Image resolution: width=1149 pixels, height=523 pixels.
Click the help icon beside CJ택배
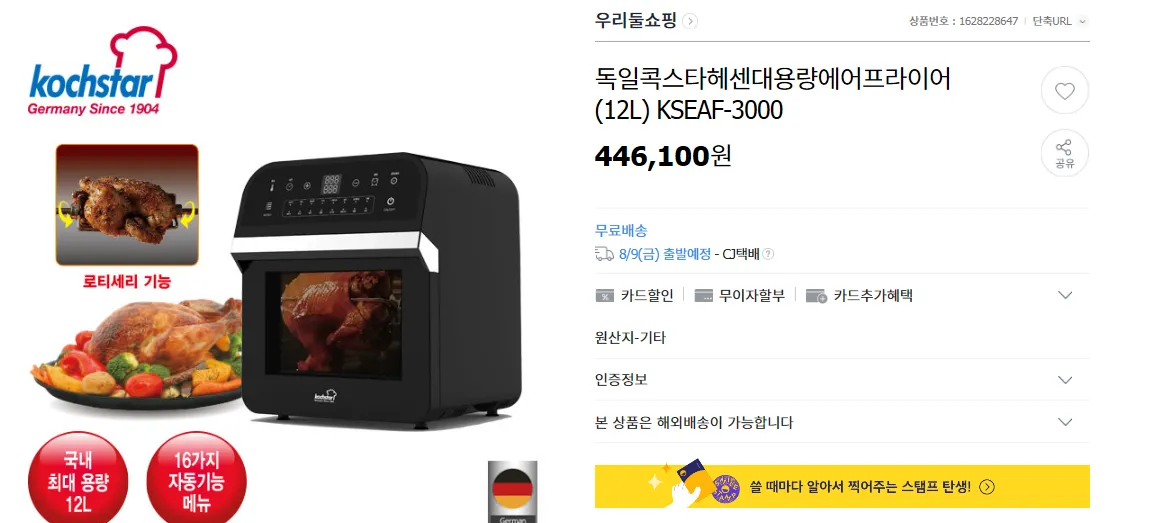767,254
